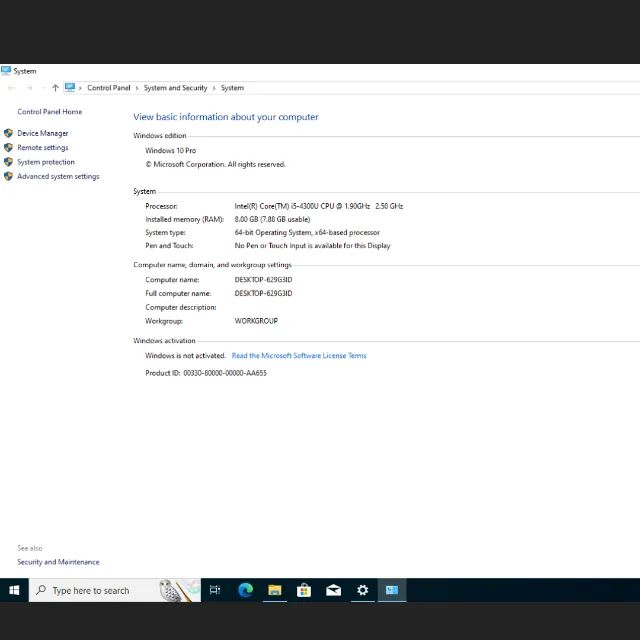The width and height of the screenshot is (640, 640).
Task: Select No Pen or Touch Input text
Action: tap(312, 245)
